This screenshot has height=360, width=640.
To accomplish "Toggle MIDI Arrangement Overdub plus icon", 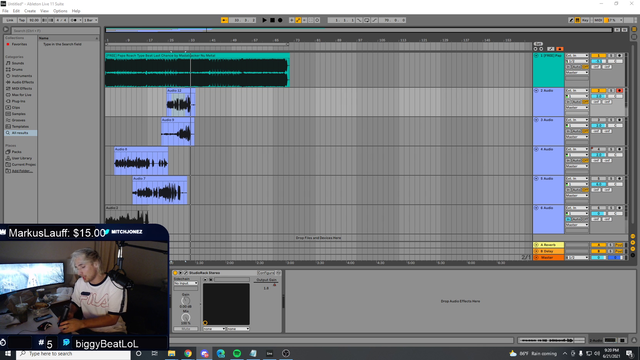I will pyautogui.click(x=291, y=20).
